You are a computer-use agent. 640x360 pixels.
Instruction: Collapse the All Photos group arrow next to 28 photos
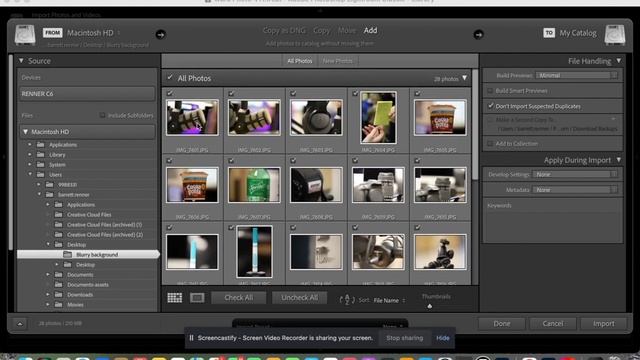click(x=464, y=78)
